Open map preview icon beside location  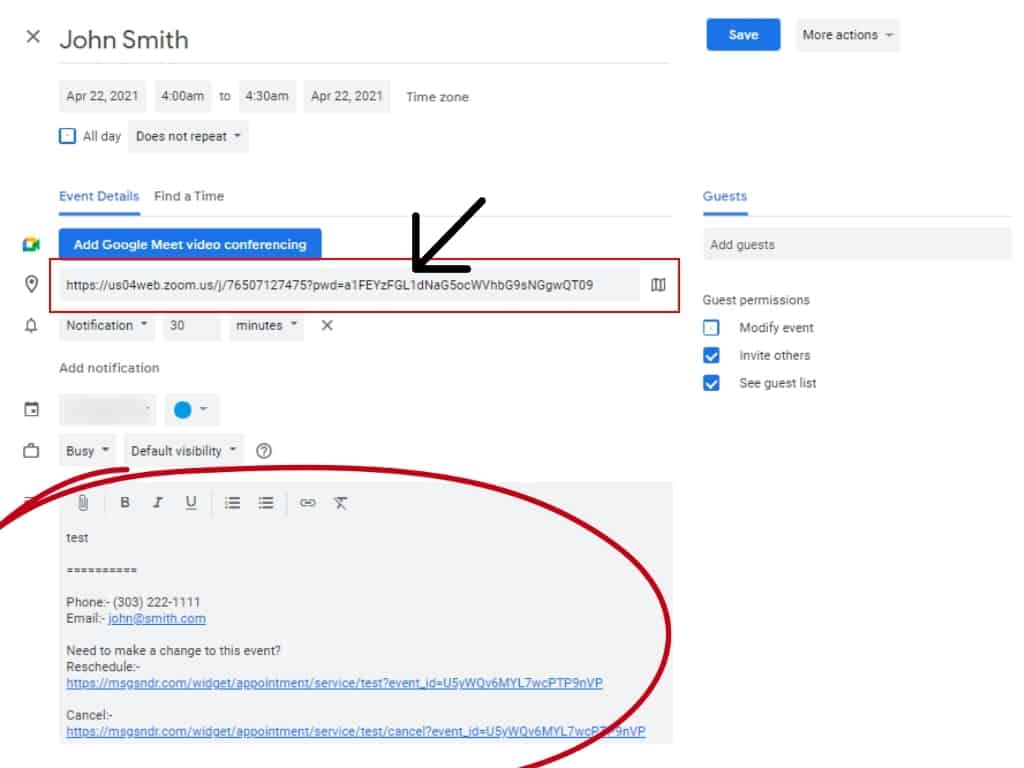pos(658,285)
